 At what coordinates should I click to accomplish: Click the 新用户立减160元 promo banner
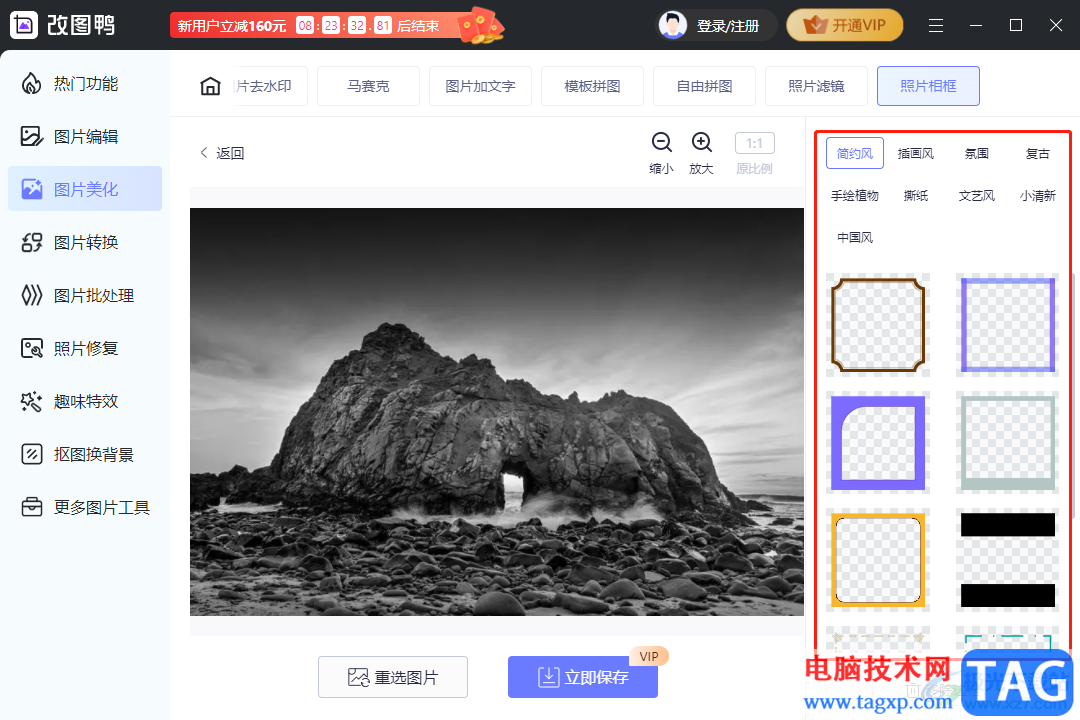pyautogui.click(x=336, y=25)
